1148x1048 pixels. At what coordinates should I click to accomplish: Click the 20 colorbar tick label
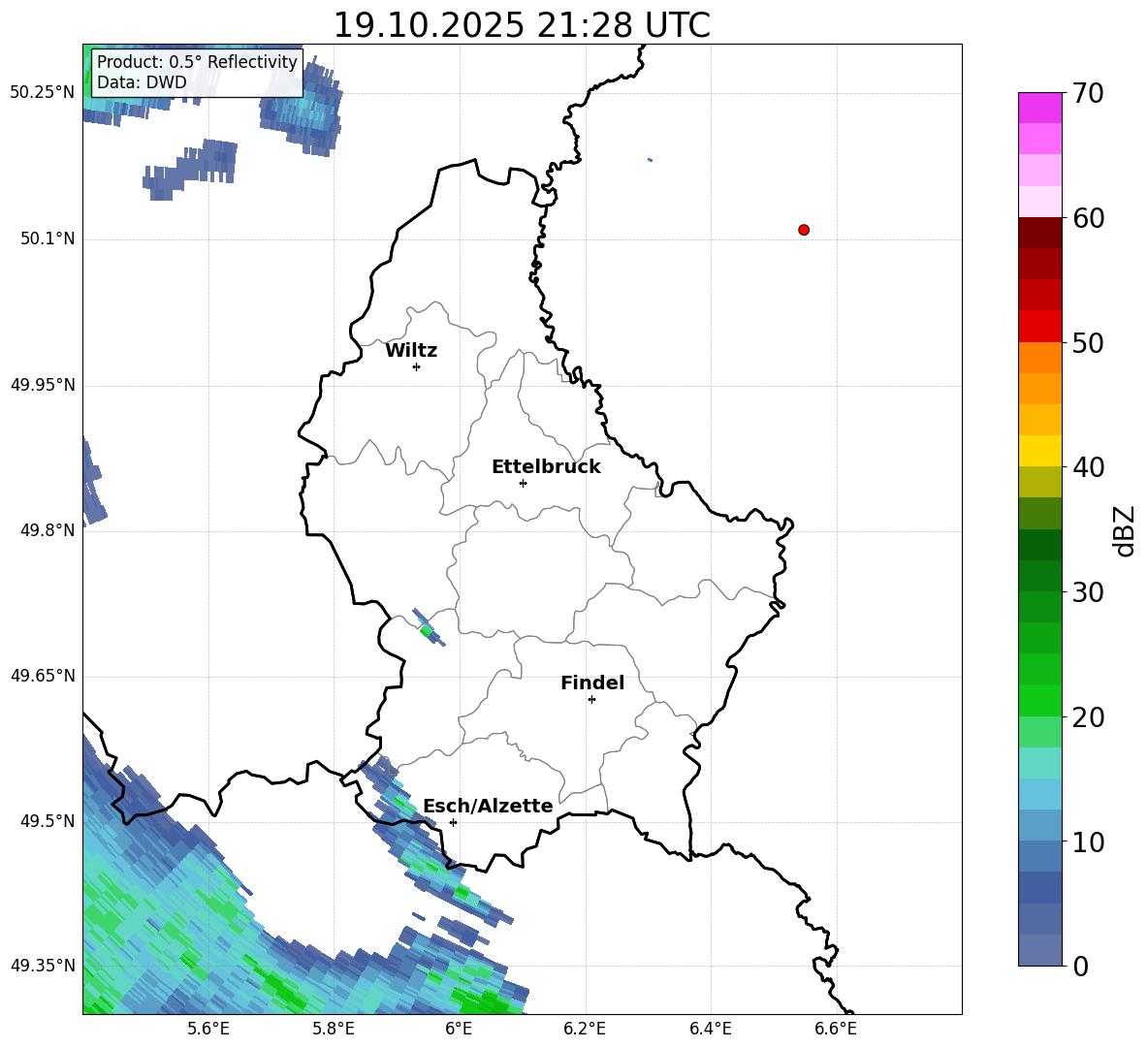(x=1088, y=717)
